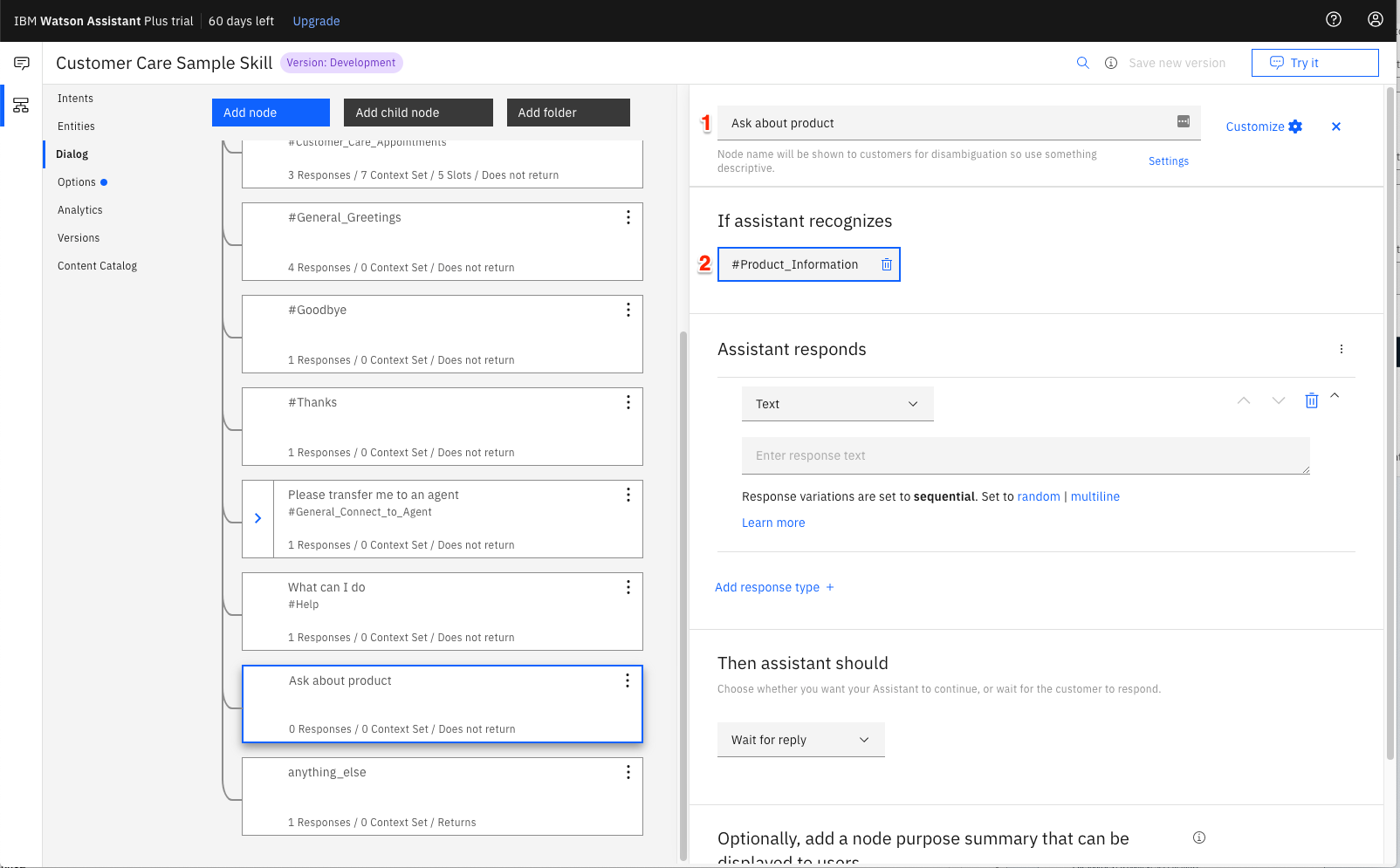This screenshot has height=868, width=1400.
Task: Click the info icon beside Save new version
Action: pyautogui.click(x=1111, y=63)
